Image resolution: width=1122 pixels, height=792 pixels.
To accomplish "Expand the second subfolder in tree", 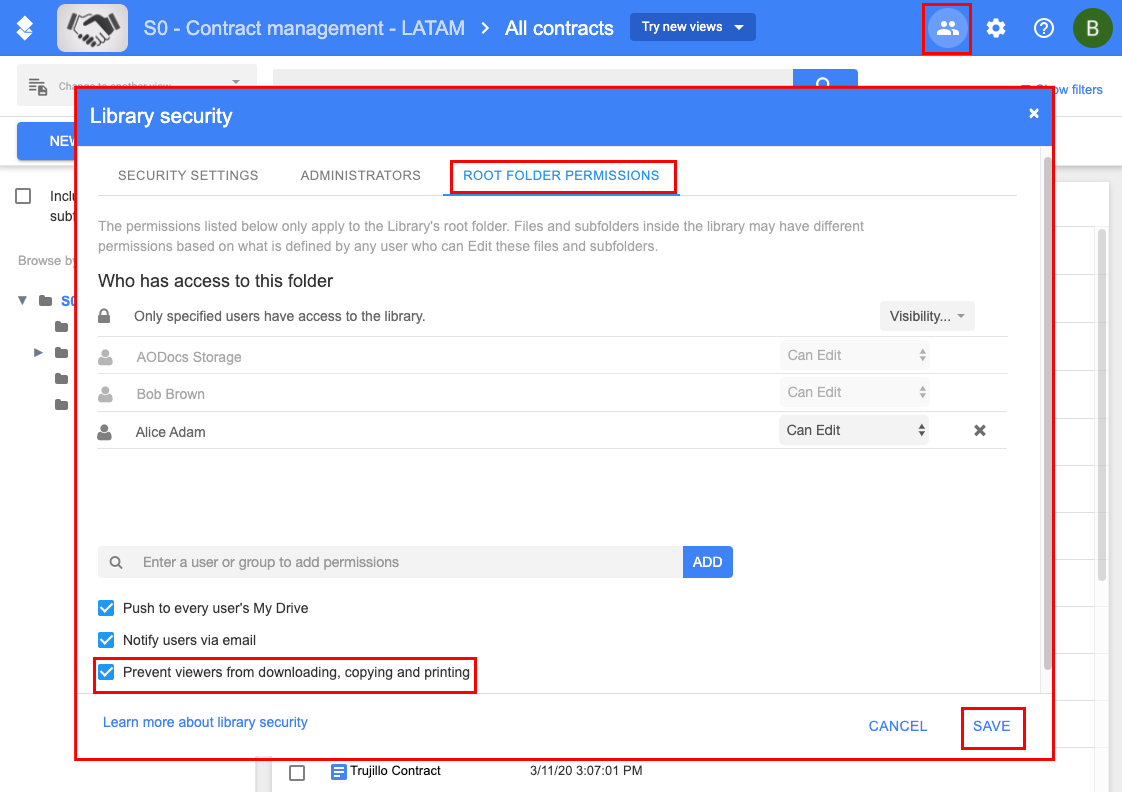I will click(x=38, y=353).
